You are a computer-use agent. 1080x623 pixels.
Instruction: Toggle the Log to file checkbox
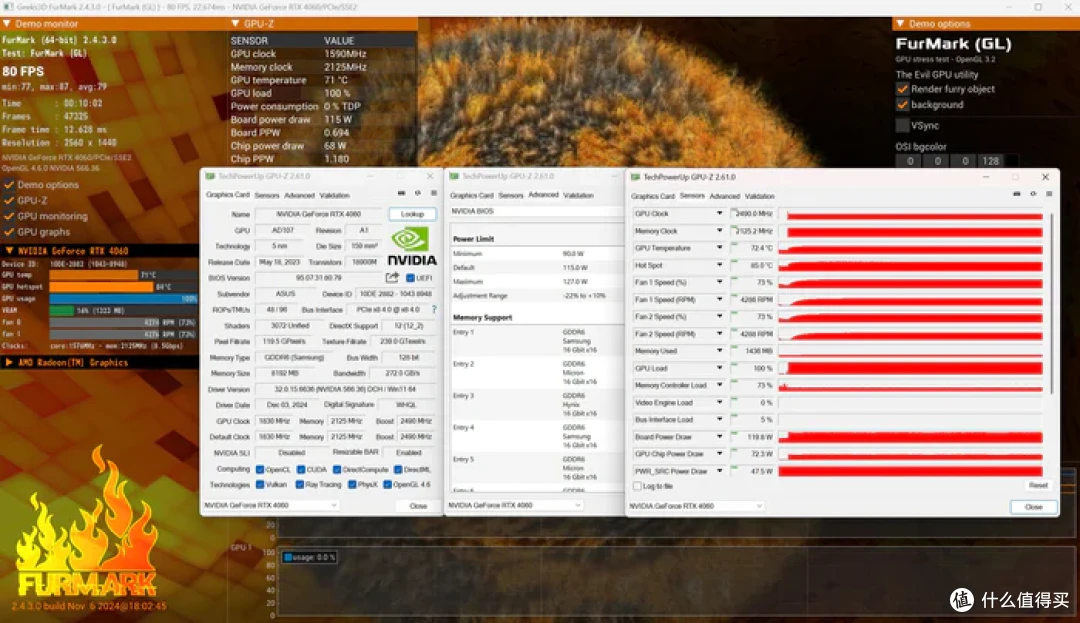637,486
